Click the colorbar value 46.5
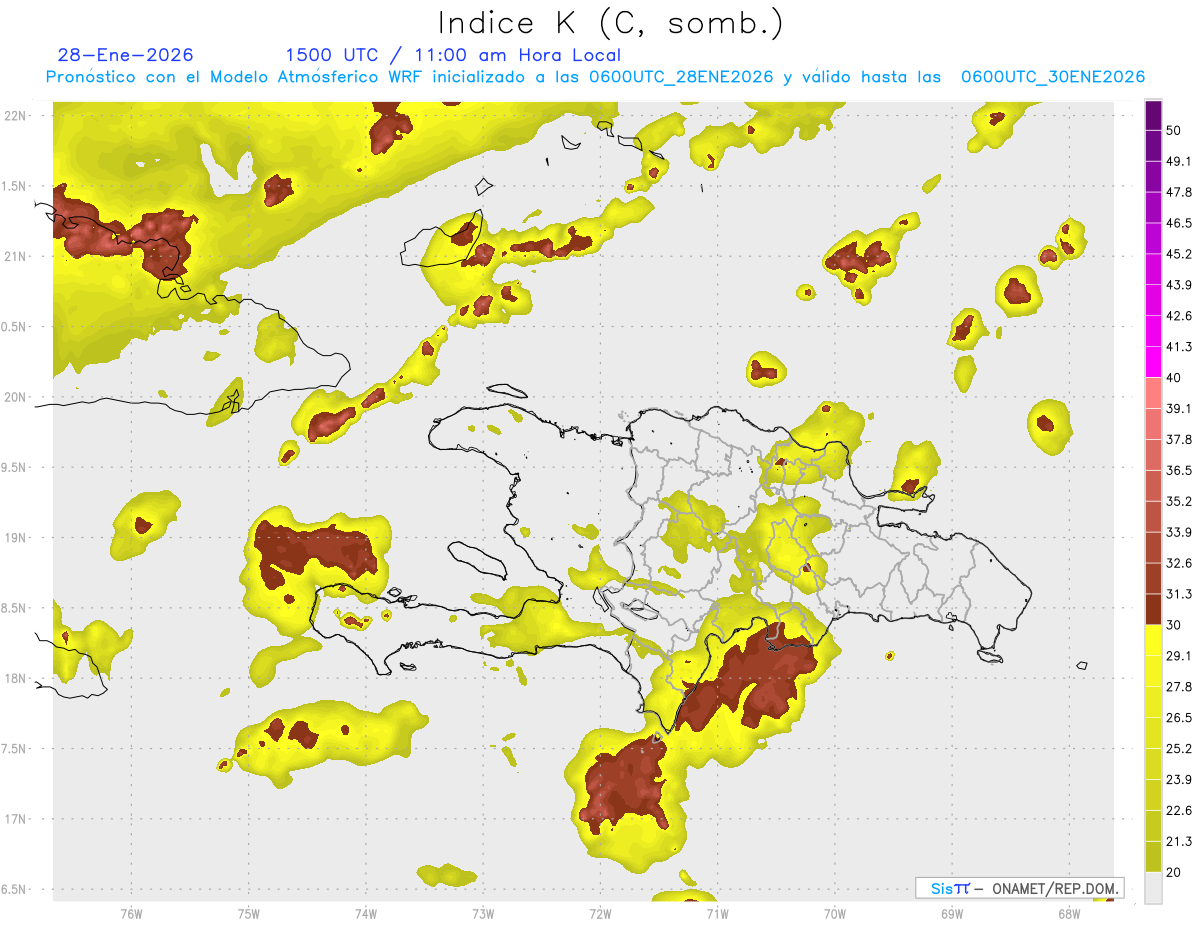 pos(1178,223)
